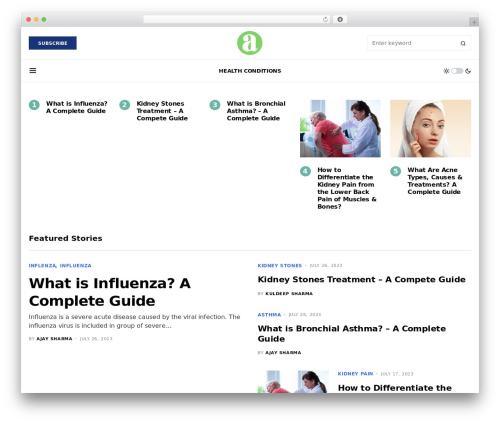Open 'How to Differentiate the' featured story title

point(395,388)
